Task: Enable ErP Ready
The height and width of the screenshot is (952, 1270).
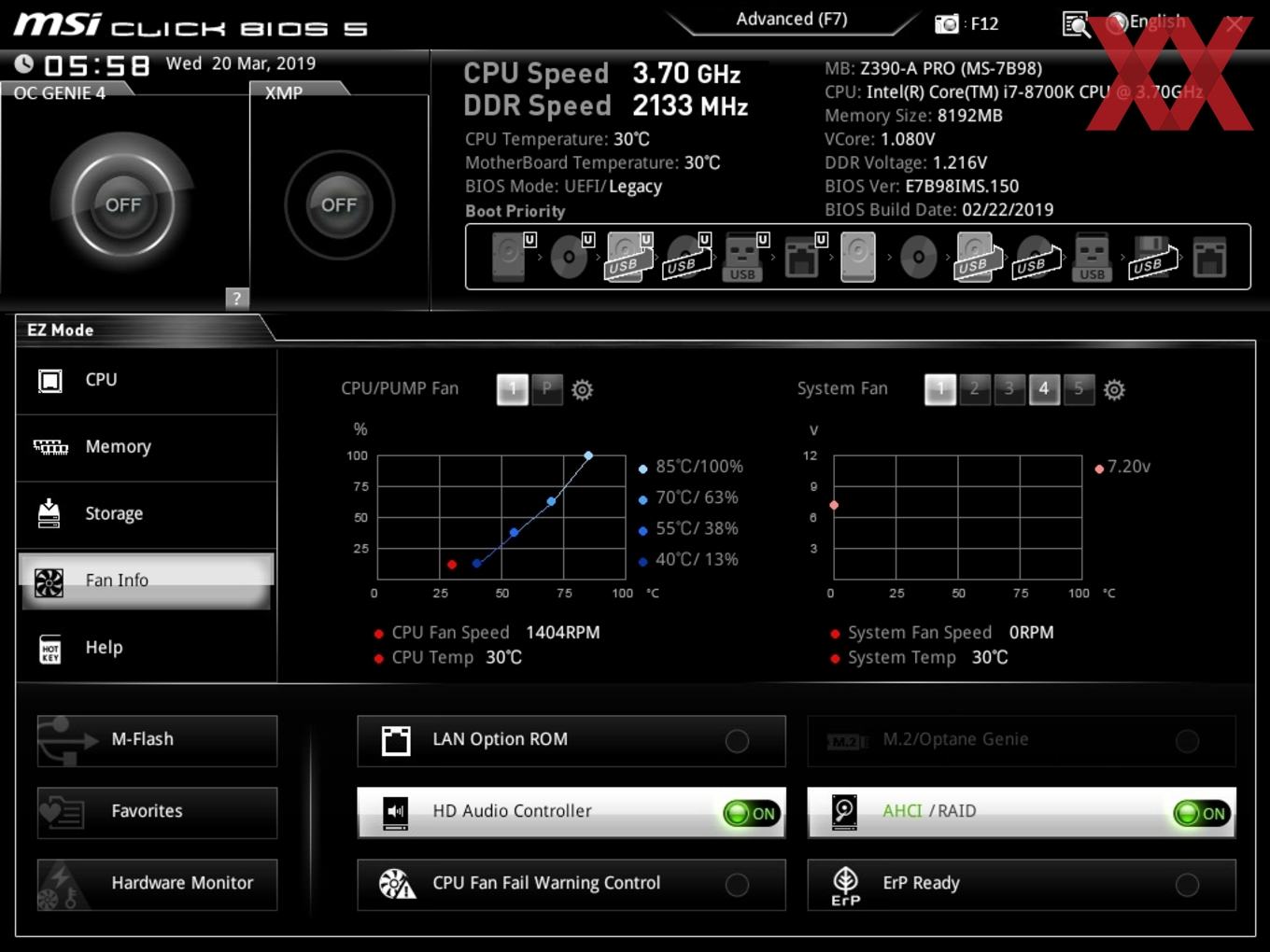Action: [1187, 885]
